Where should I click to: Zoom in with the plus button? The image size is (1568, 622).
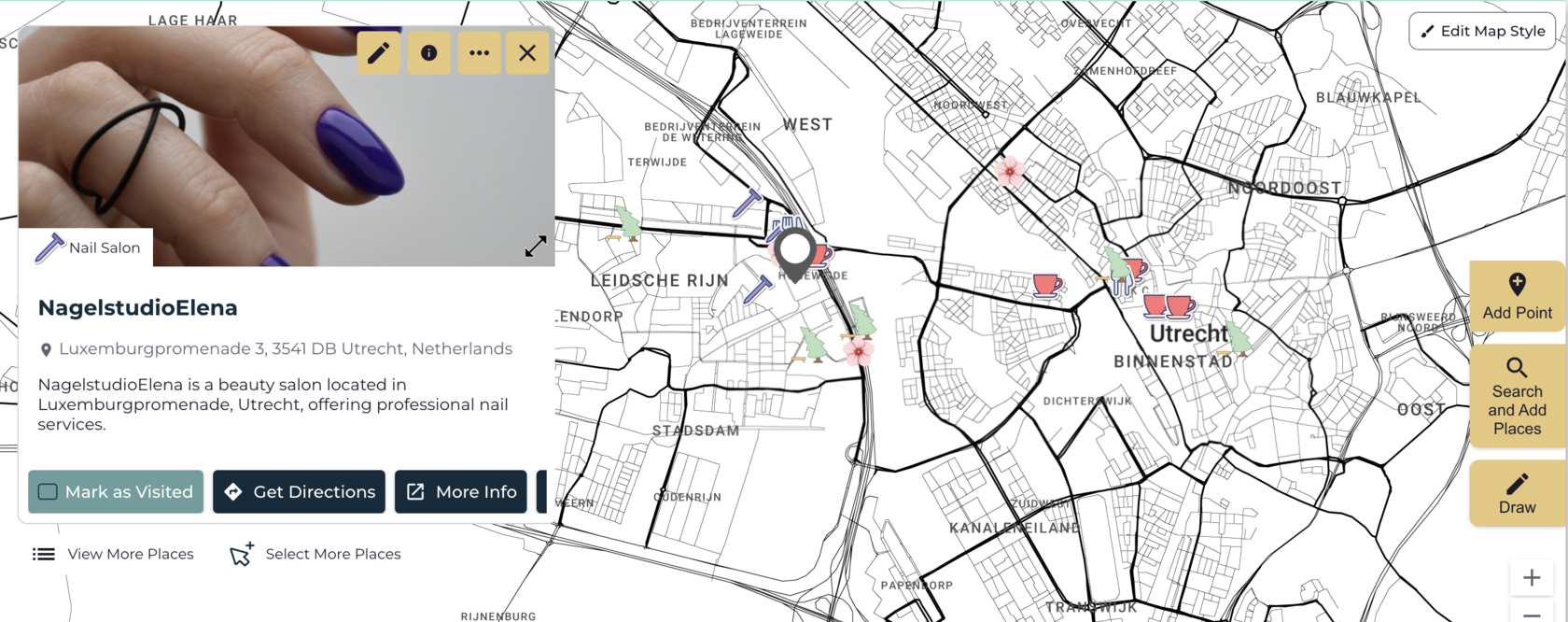pyautogui.click(x=1531, y=578)
